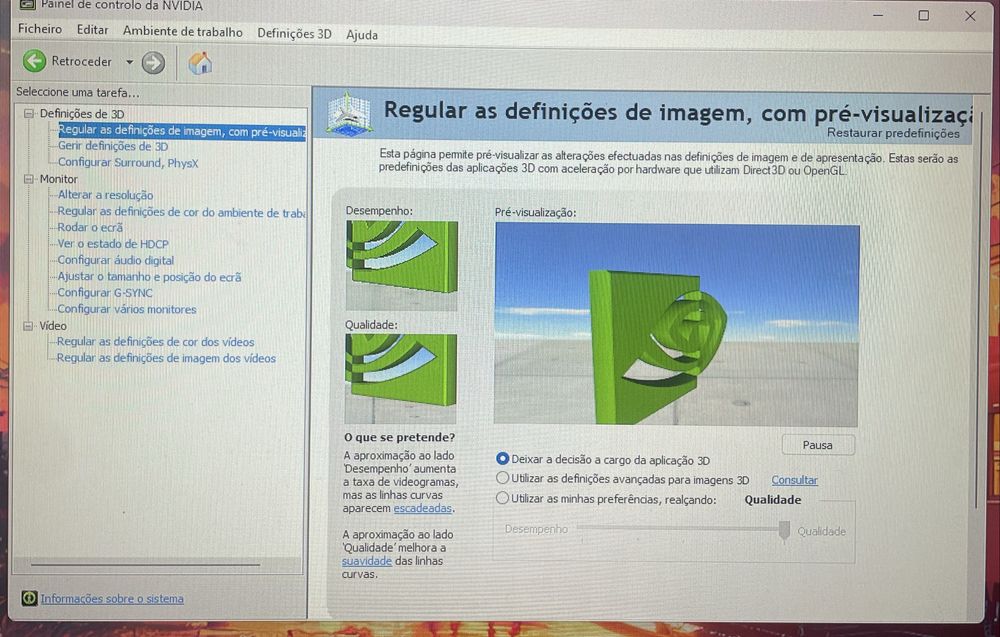Collapse the Vídeo tree node
The width and height of the screenshot is (1000, 637).
click(x=28, y=326)
